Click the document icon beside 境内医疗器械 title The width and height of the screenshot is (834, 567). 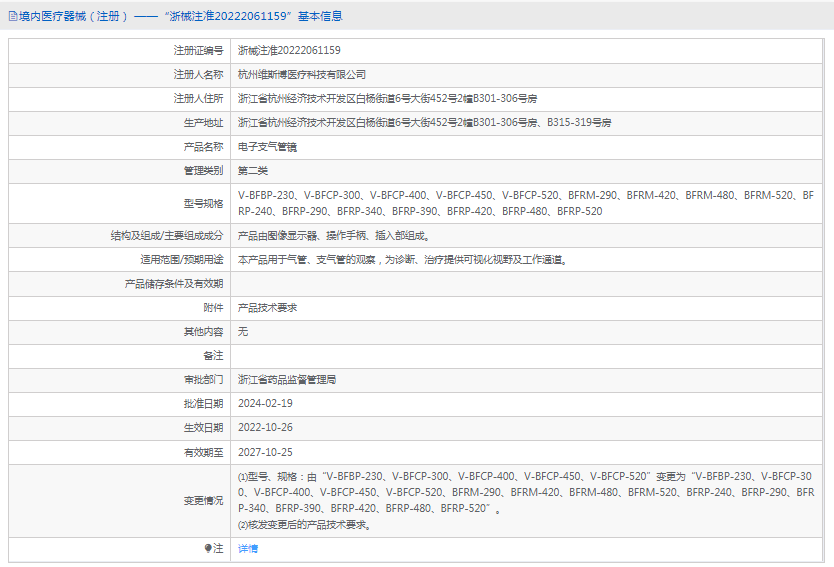coord(13,16)
